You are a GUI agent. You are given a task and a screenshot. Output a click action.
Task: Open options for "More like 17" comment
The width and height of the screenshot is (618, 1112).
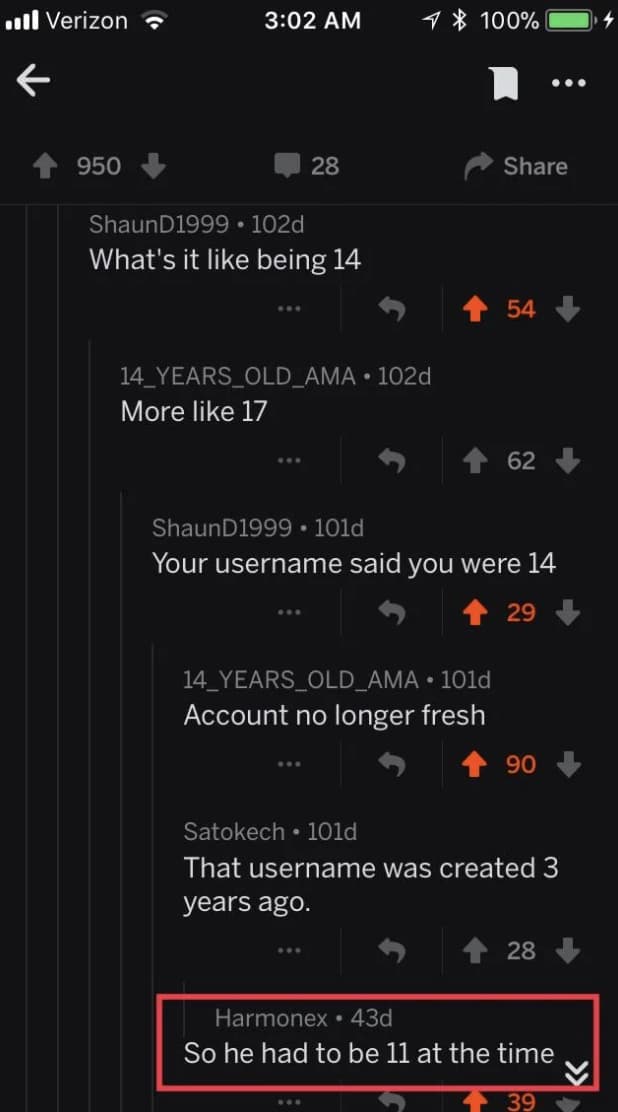289,461
